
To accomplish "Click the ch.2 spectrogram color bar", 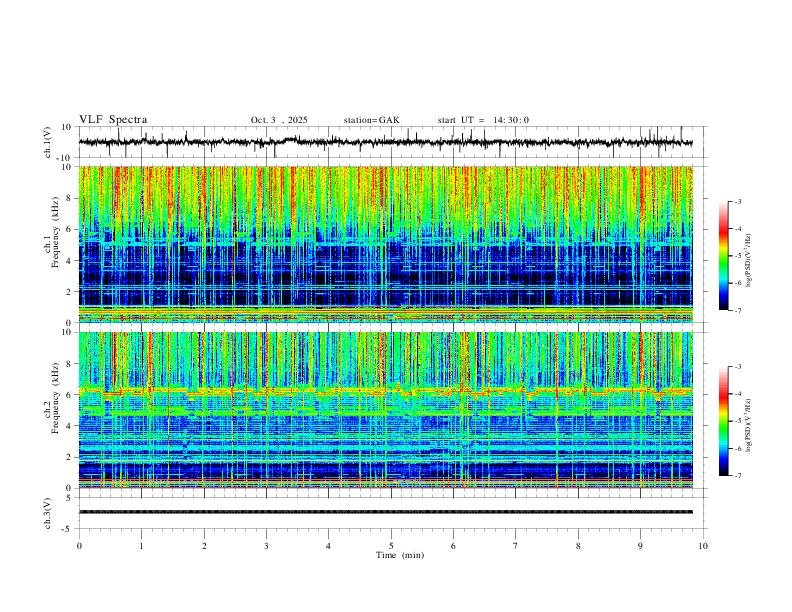I will [723, 421].
